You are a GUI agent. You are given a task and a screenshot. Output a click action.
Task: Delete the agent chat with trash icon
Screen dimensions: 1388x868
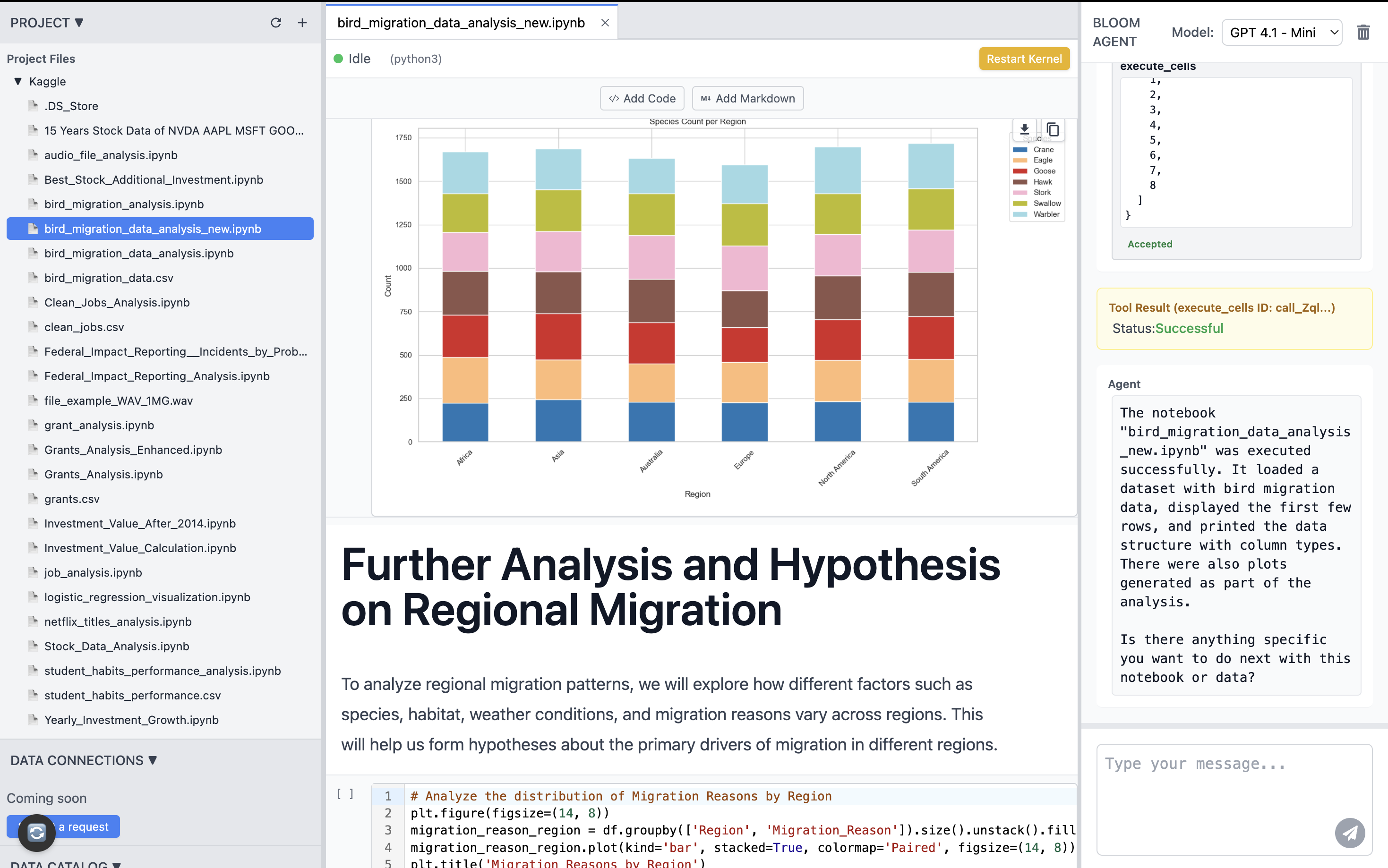tap(1363, 33)
